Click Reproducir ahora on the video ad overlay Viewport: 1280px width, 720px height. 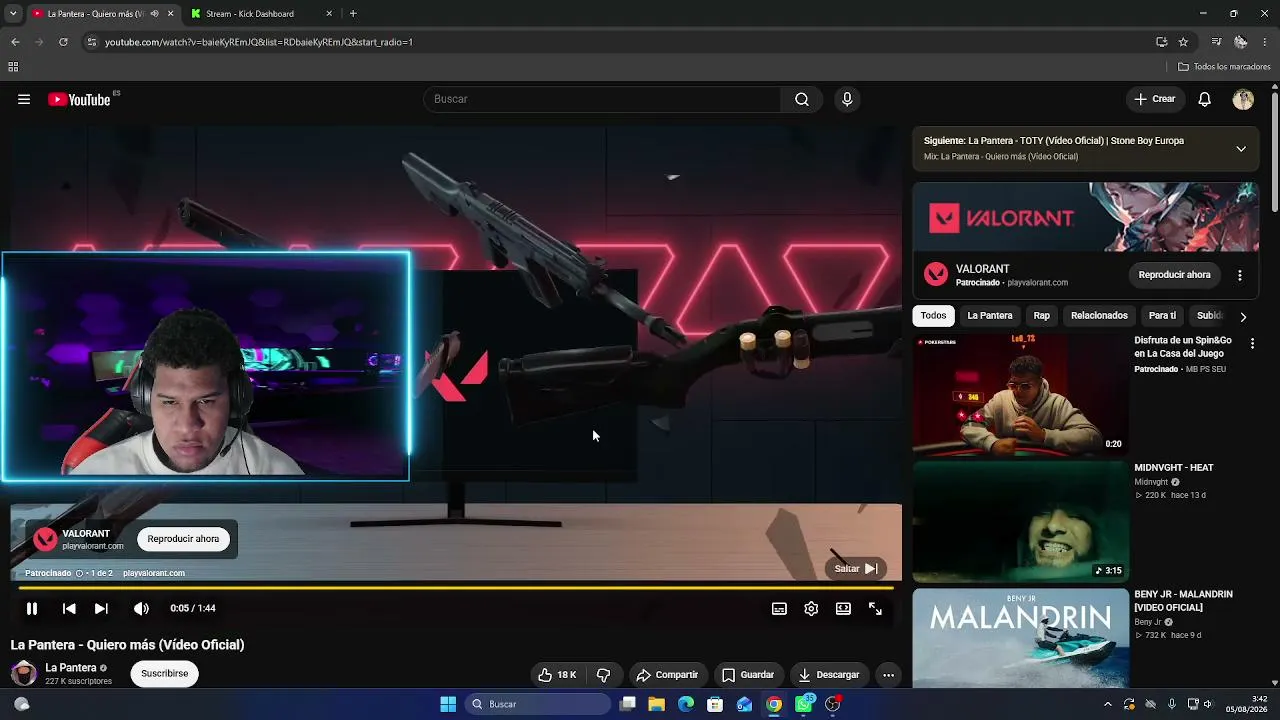pos(183,539)
